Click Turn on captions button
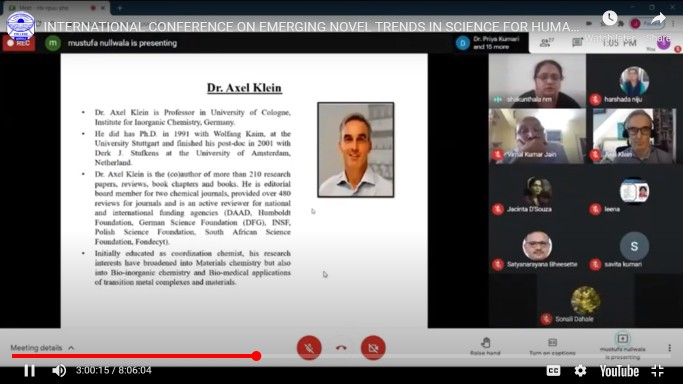This screenshot has height=384, width=683. click(x=552, y=347)
